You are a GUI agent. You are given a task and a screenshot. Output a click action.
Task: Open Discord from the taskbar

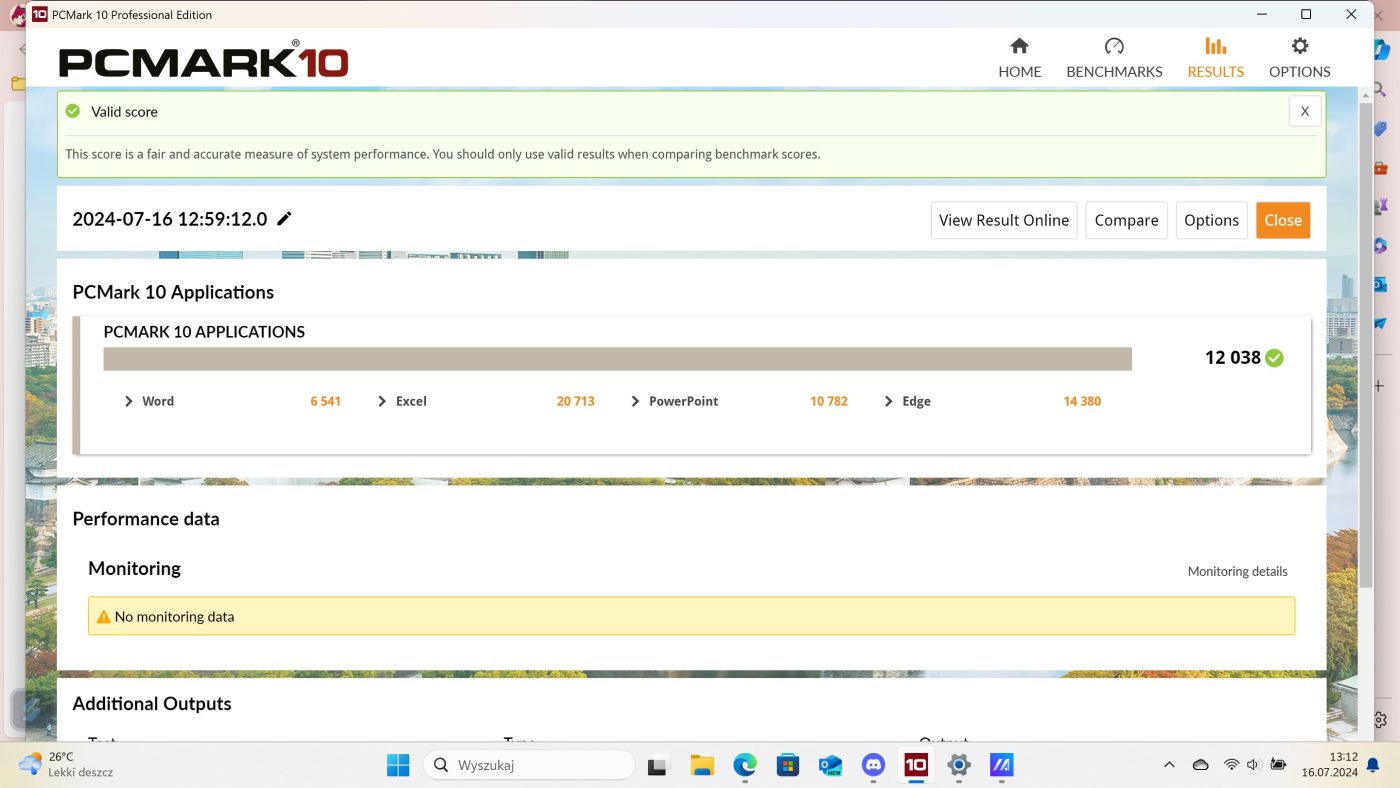pyautogui.click(x=873, y=766)
